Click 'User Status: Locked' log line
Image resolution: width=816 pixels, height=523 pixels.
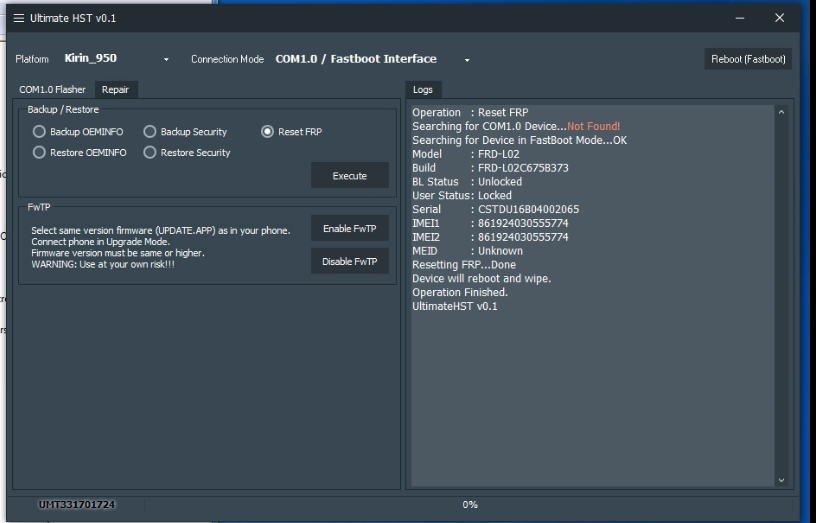(462, 196)
